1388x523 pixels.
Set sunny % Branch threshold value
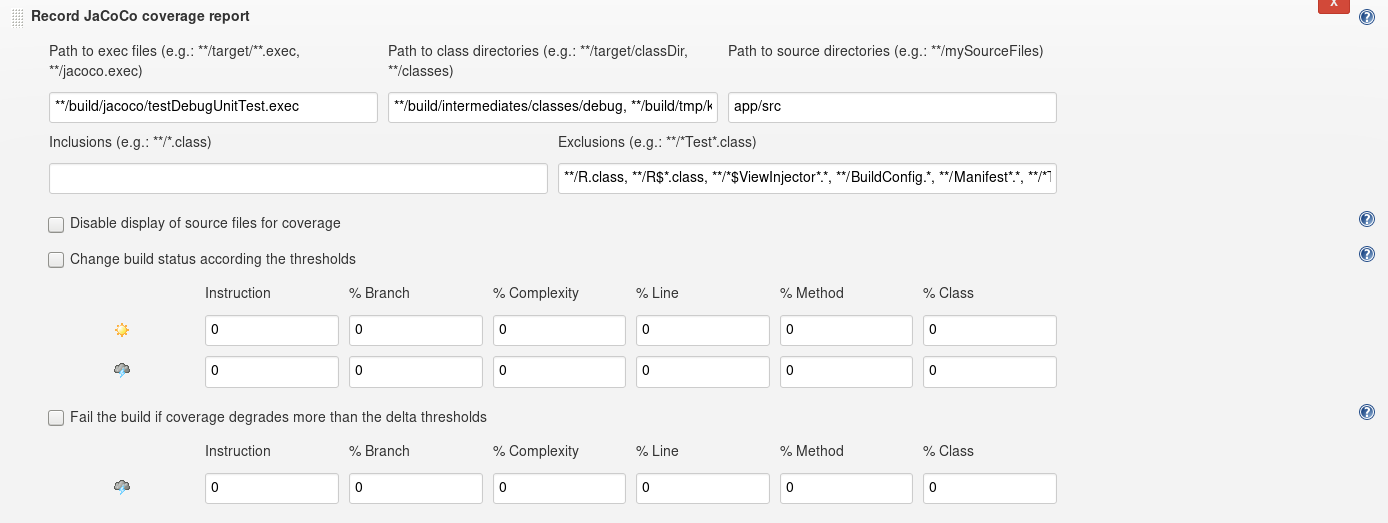coord(416,330)
